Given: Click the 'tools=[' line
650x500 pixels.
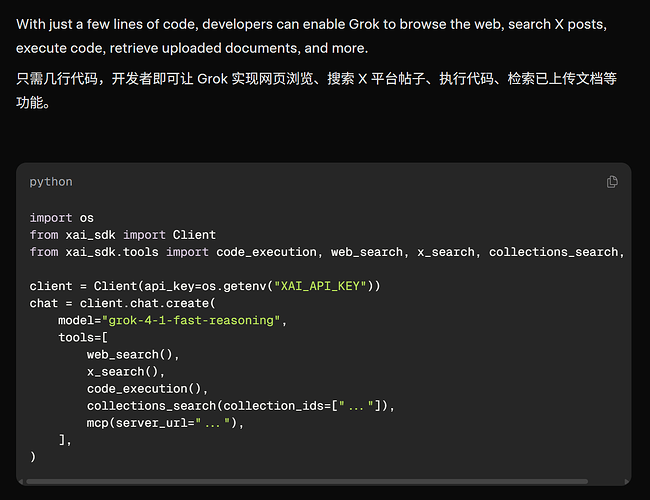Looking at the screenshot, I should [83, 337].
